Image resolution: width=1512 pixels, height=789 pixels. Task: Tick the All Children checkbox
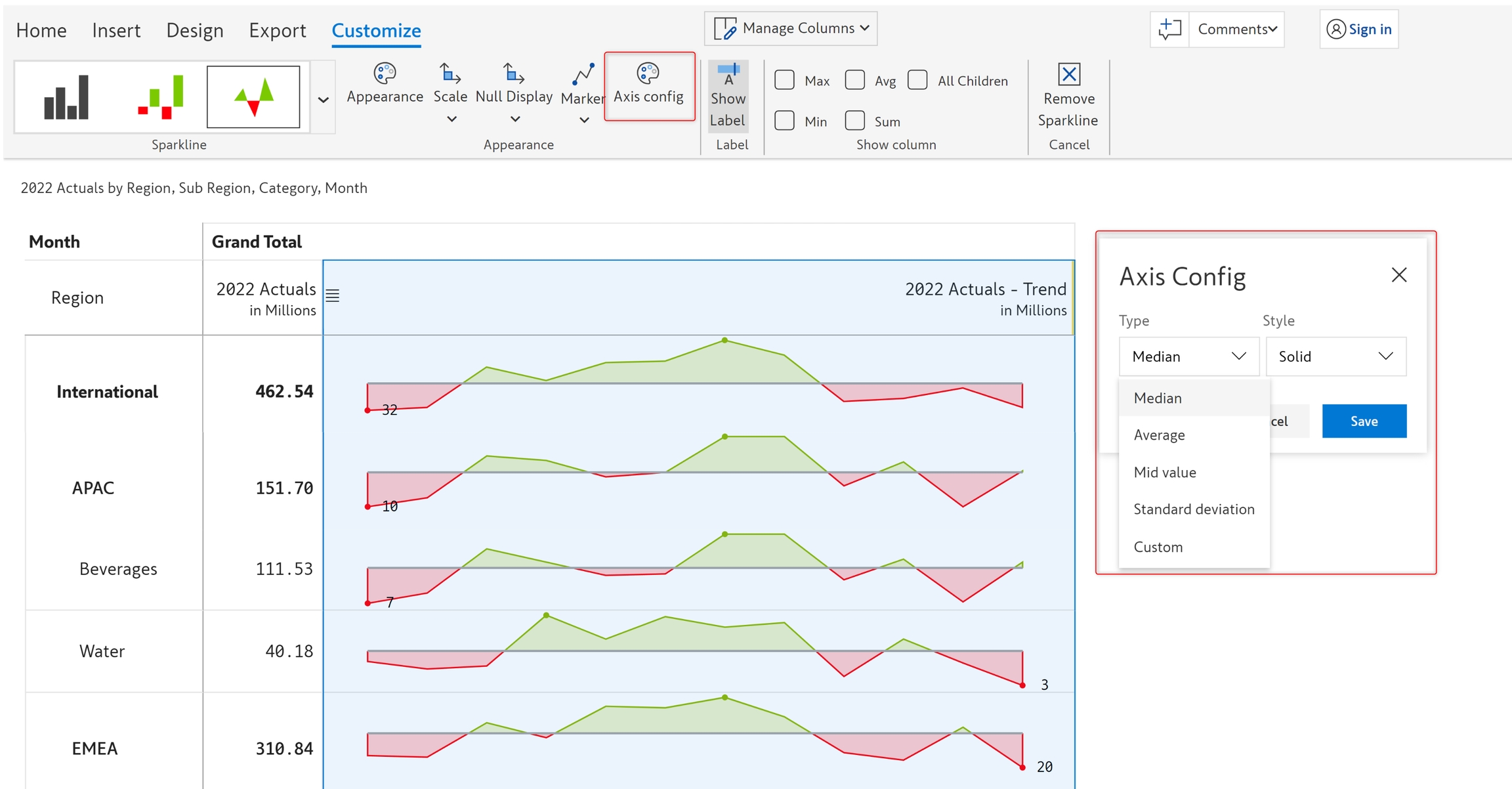pos(917,80)
